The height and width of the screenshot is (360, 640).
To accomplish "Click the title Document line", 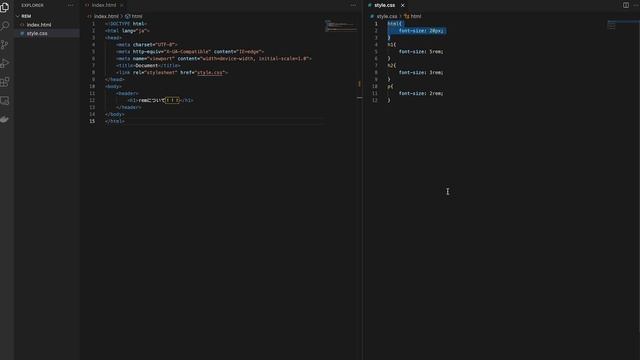I will tap(148, 65).
